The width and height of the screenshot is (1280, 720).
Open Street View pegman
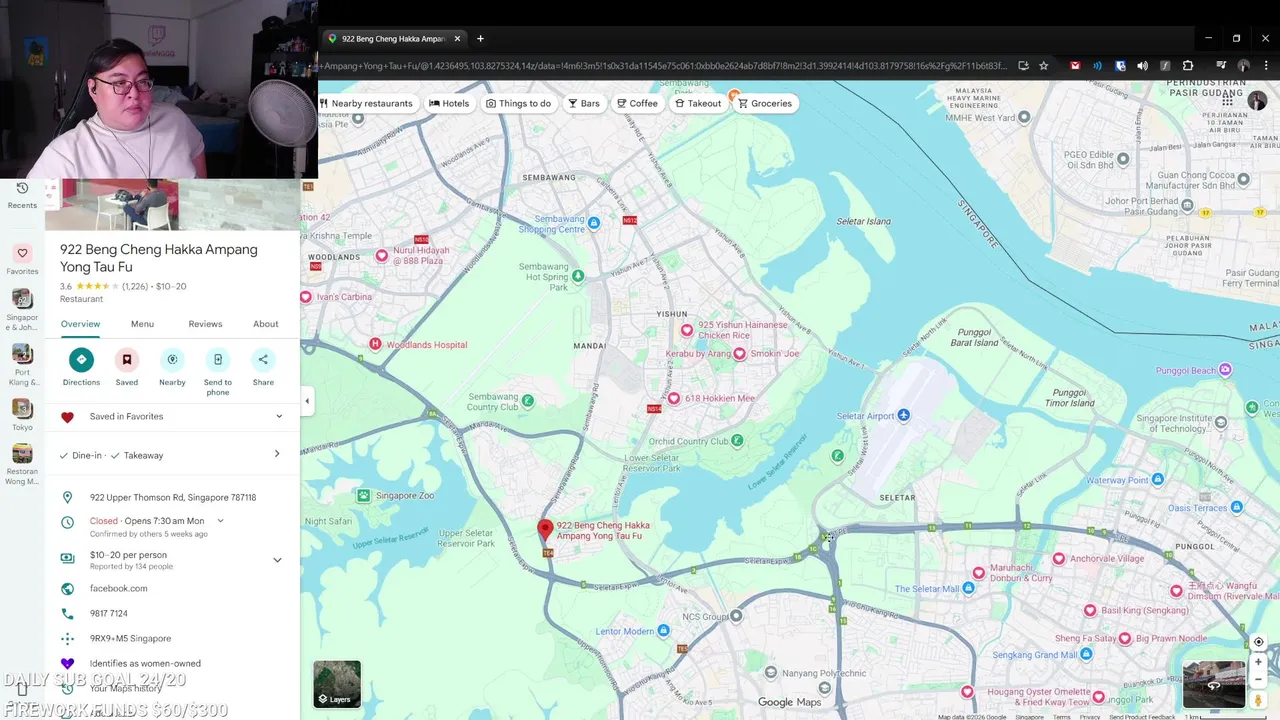[1258, 701]
